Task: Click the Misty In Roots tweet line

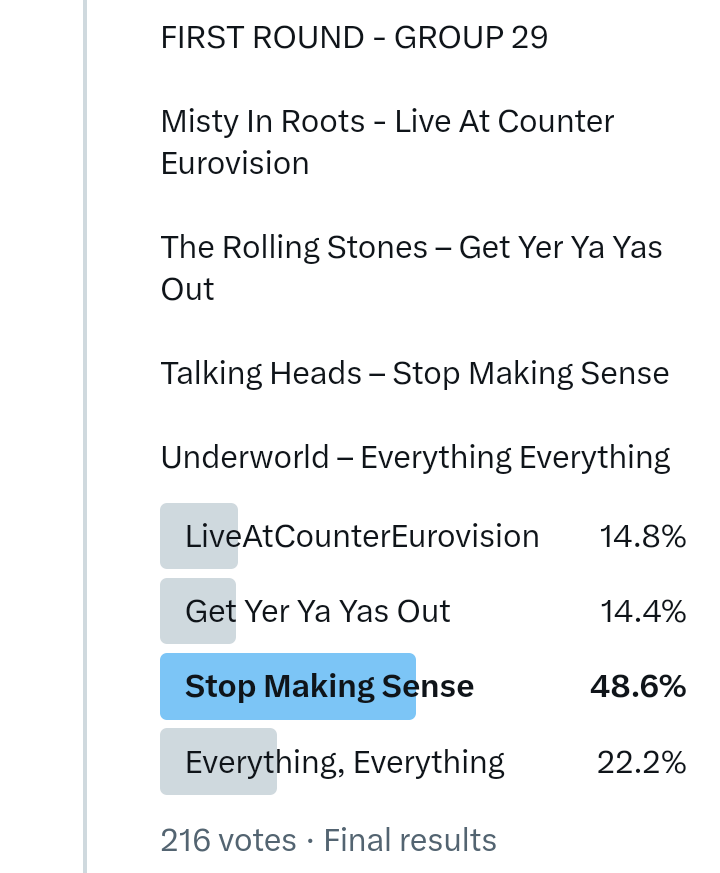Action: click(387, 142)
